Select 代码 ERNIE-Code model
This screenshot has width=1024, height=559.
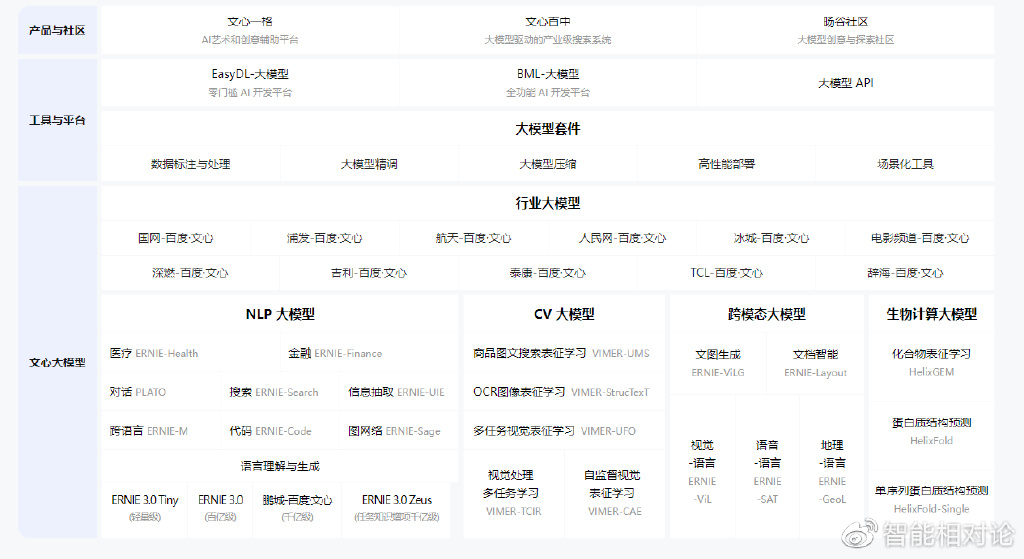[280, 431]
